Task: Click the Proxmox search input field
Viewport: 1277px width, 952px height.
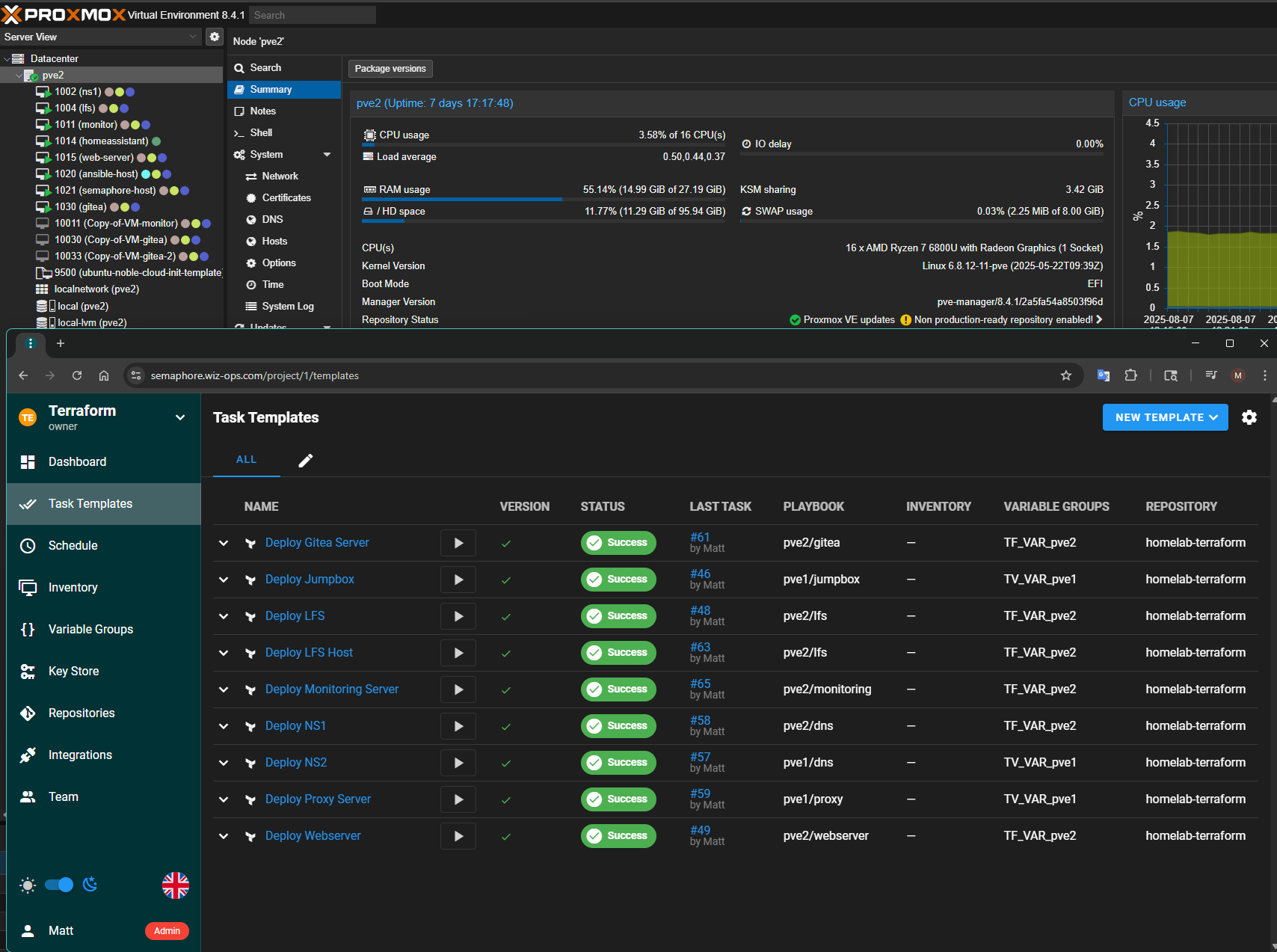Action: (312, 15)
